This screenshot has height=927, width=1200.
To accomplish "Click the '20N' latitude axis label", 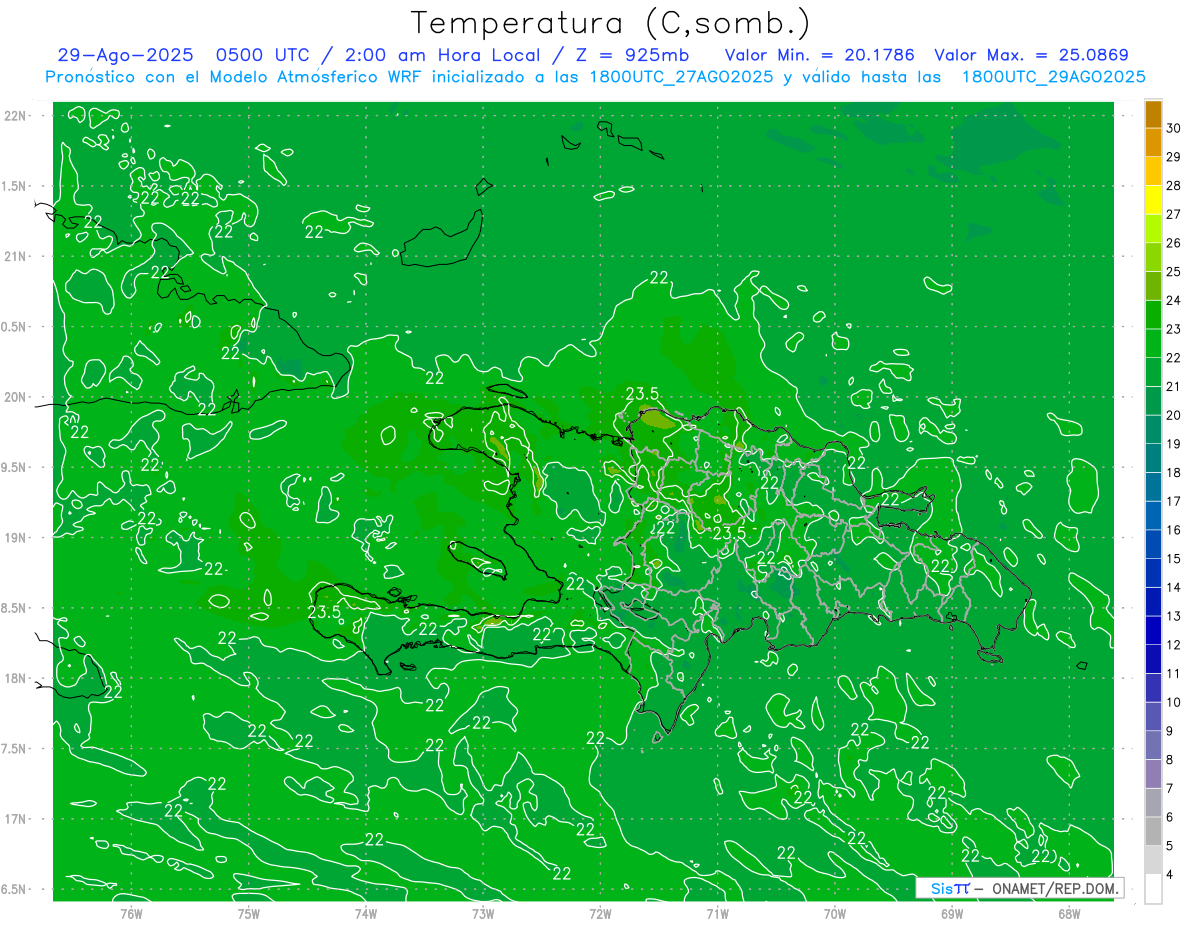I will pos(17,397).
